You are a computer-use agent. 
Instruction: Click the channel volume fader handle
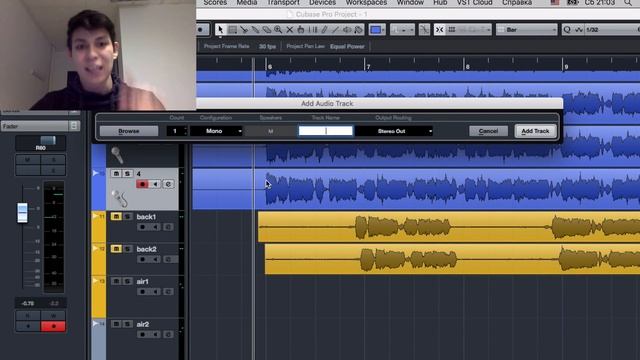click(x=22, y=213)
